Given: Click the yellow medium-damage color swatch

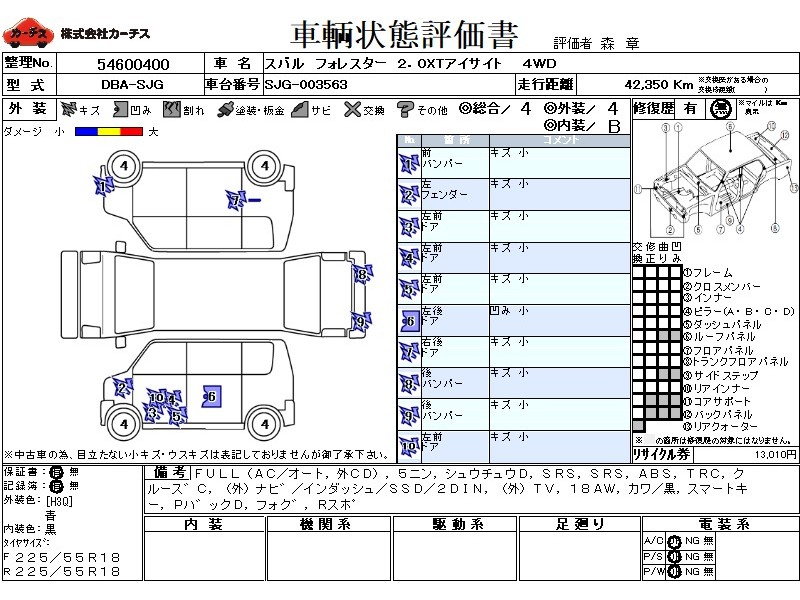Looking at the screenshot, I should click(109, 132).
